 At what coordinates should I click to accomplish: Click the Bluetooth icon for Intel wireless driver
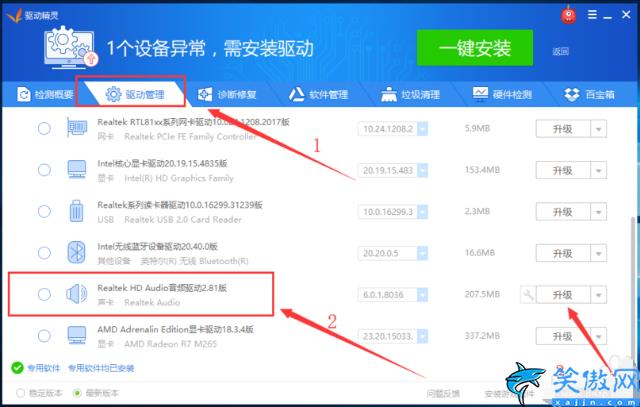(76, 252)
